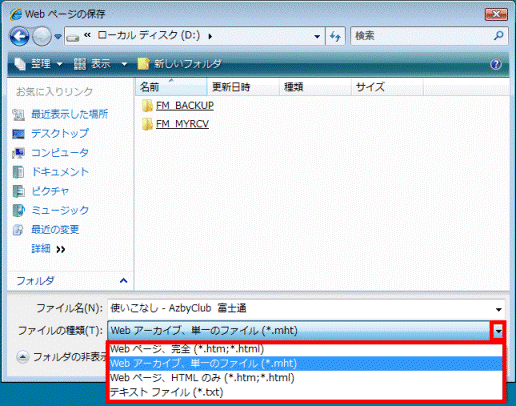Open デスクトップ favorite link
Viewport: 516px width, 406px height.
point(60,133)
